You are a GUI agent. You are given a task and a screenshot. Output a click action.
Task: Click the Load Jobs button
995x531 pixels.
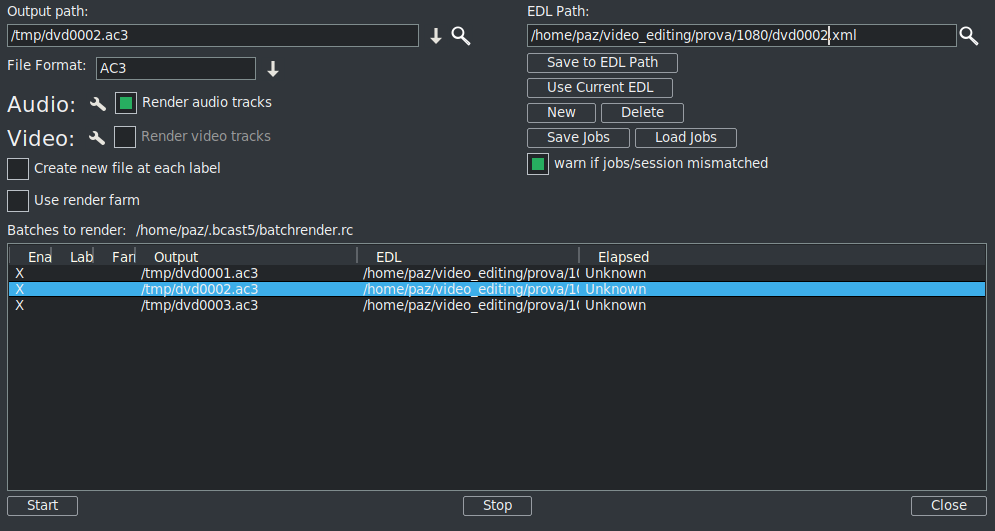(x=686, y=138)
